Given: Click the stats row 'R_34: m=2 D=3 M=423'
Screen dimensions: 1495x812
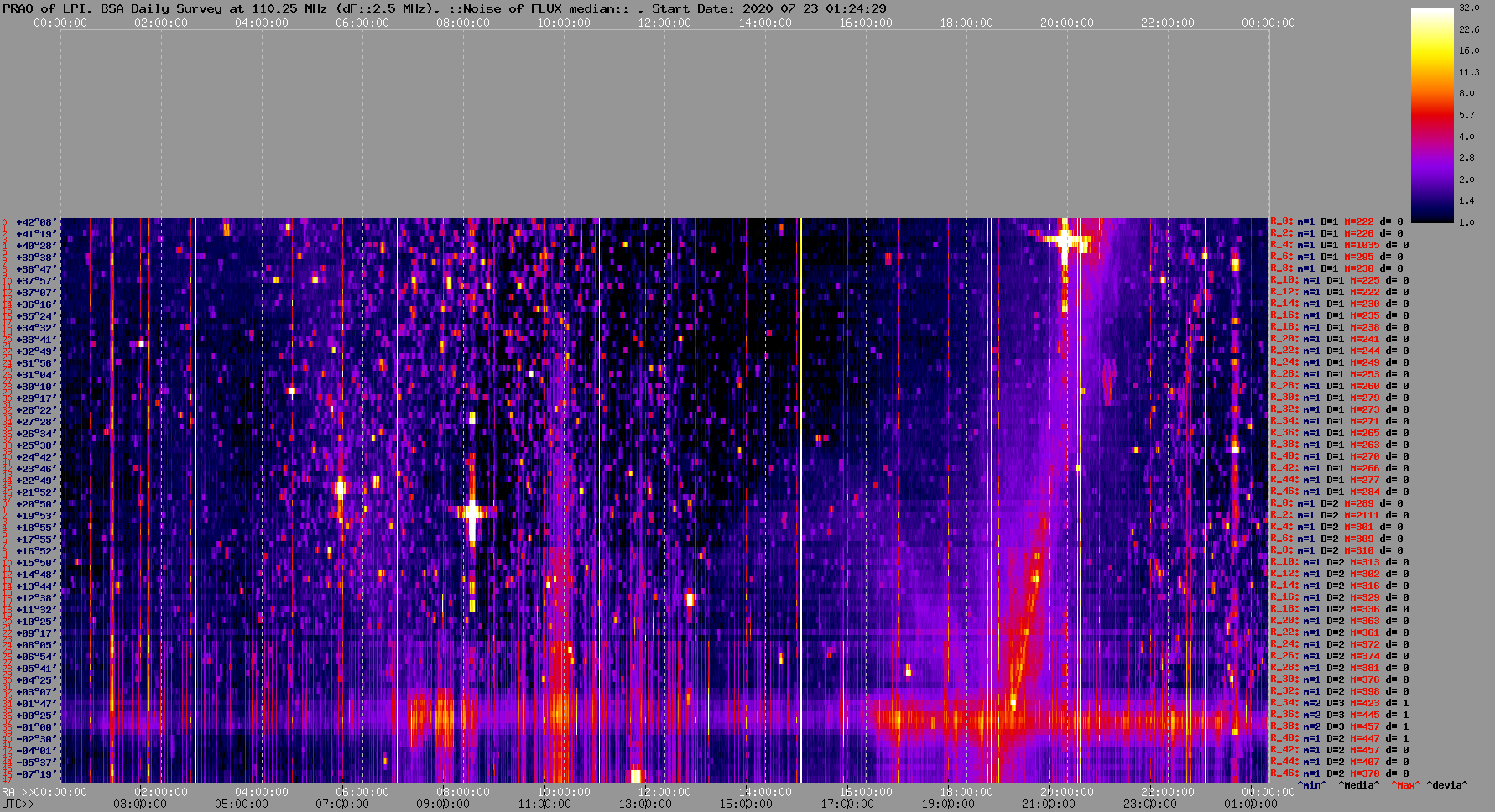Looking at the screenshot, I should pyautogui.click(x=1325, y=704).
